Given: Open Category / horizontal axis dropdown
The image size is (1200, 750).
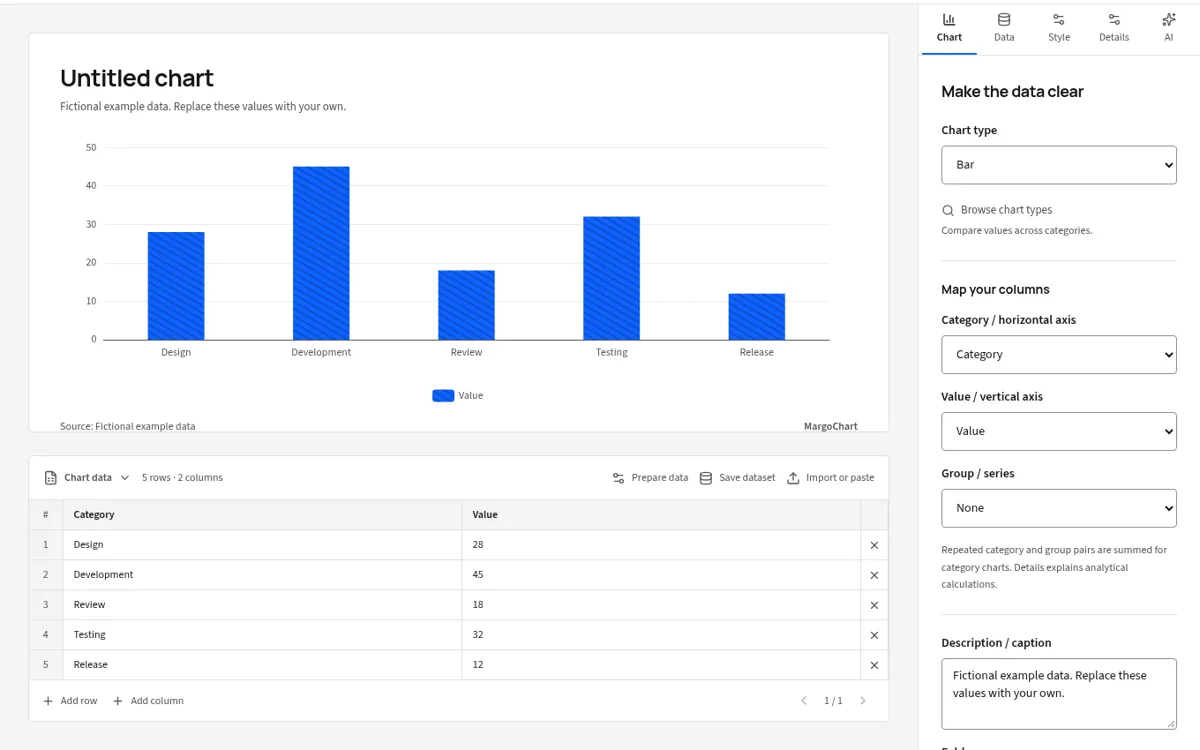Looking at the screenshot, I should click(x=1059, y=355).
